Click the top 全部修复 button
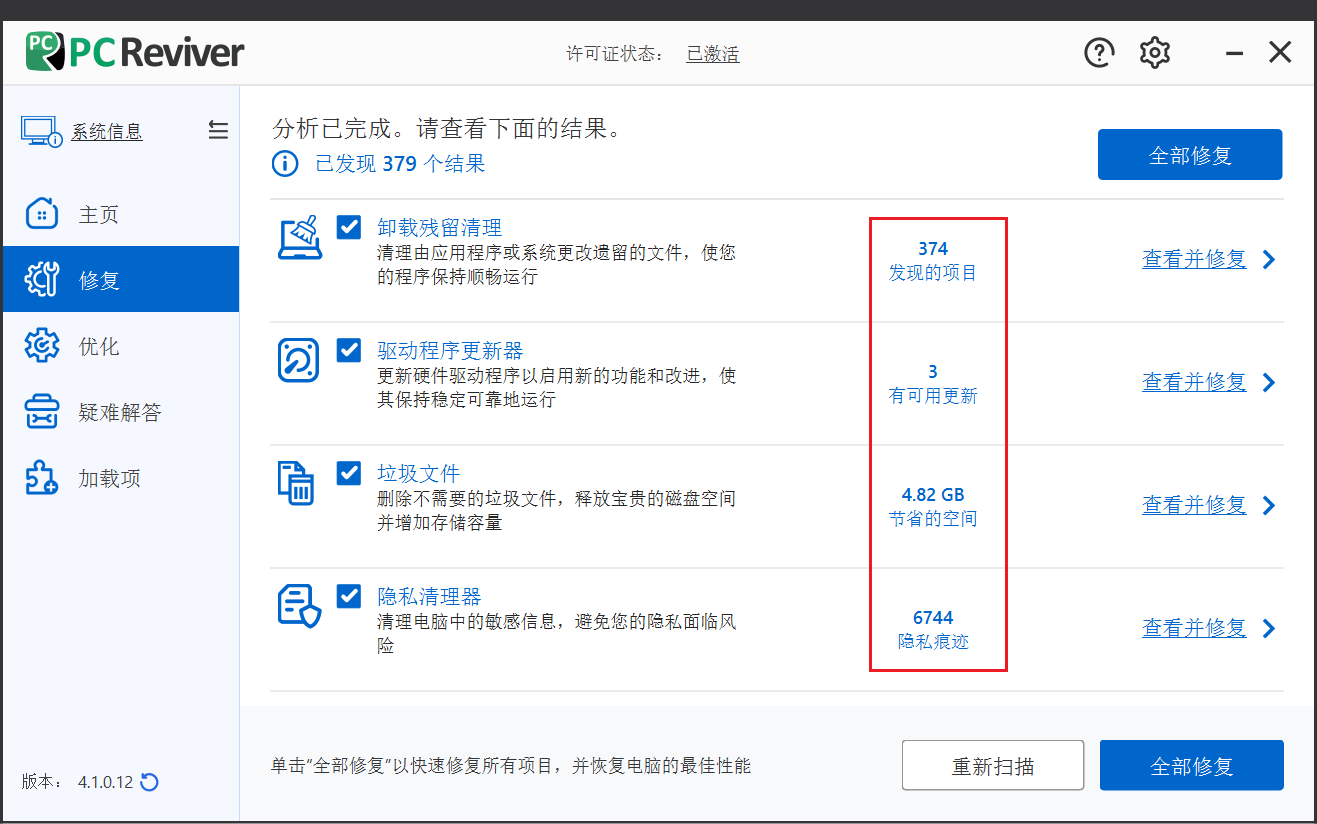Viewport: 1317px width, 824px height. click(x=1190, y=155)
